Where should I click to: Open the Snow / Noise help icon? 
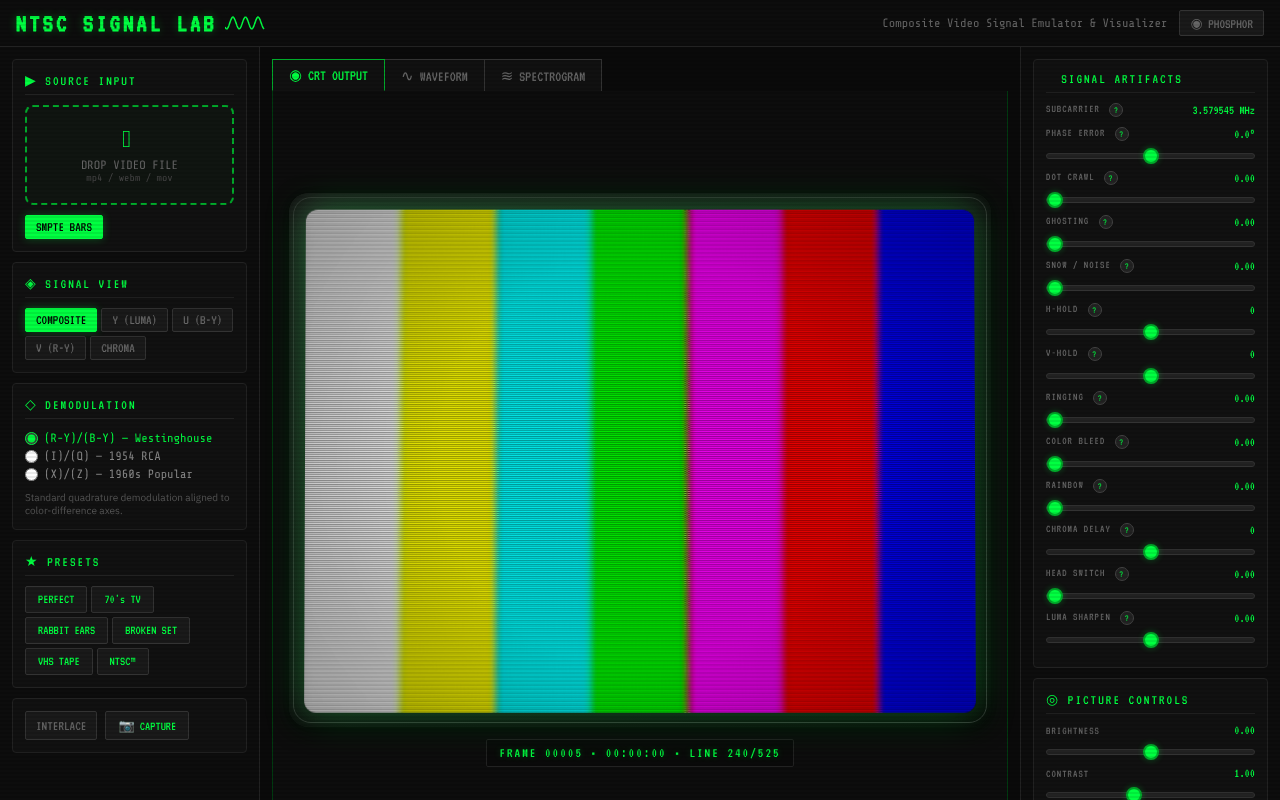[1126, 266]
